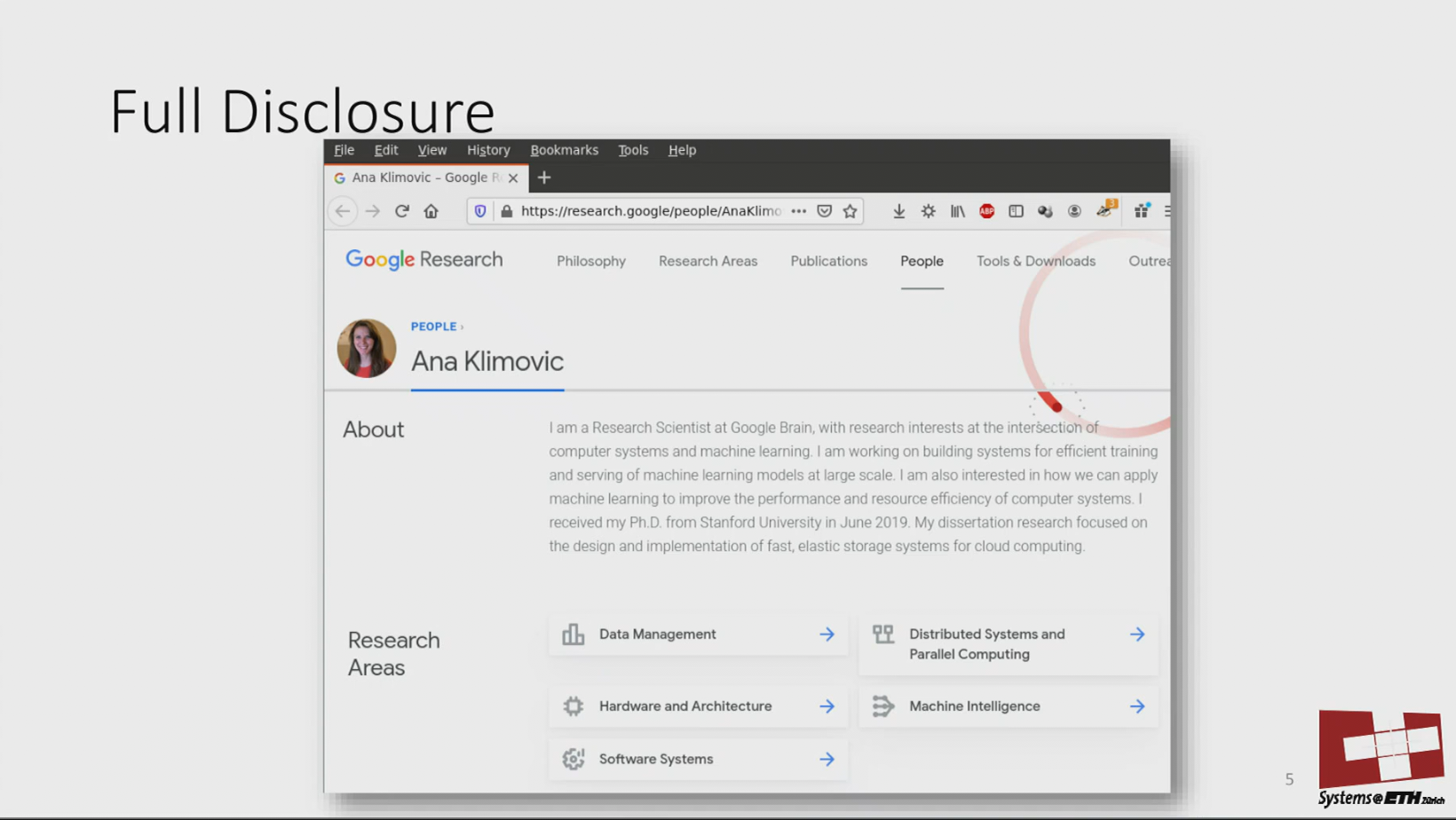
Task: Save page to Pocket
Action: (x=825, y=211)
